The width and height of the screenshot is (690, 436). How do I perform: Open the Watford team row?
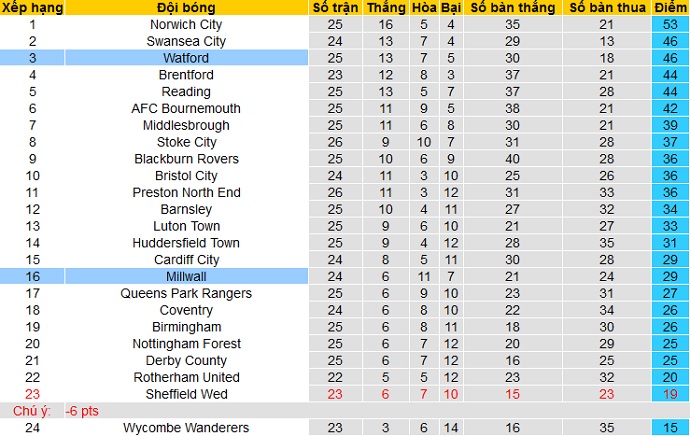coord(186,58)
